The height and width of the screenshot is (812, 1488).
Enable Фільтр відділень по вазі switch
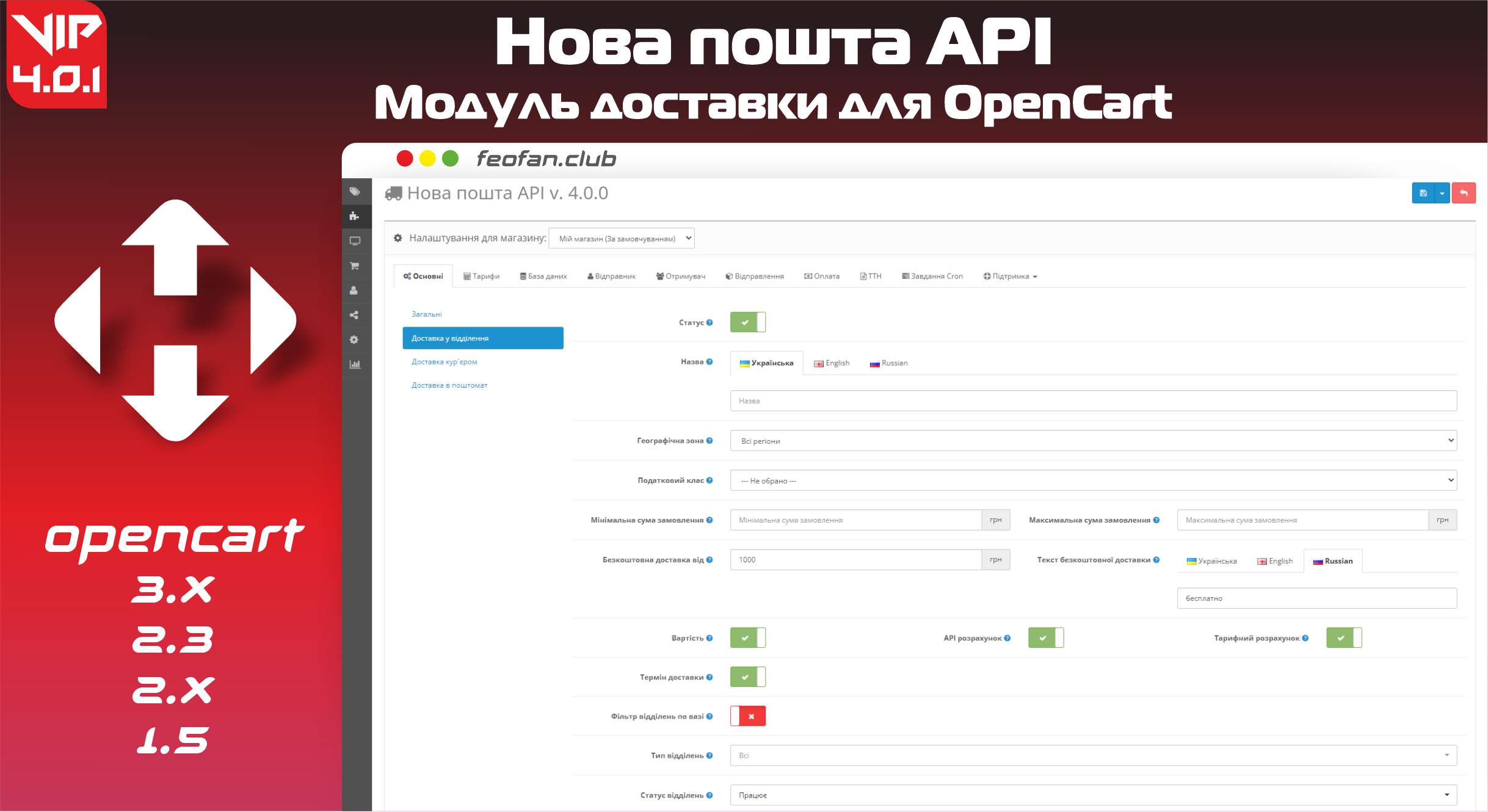748,716
